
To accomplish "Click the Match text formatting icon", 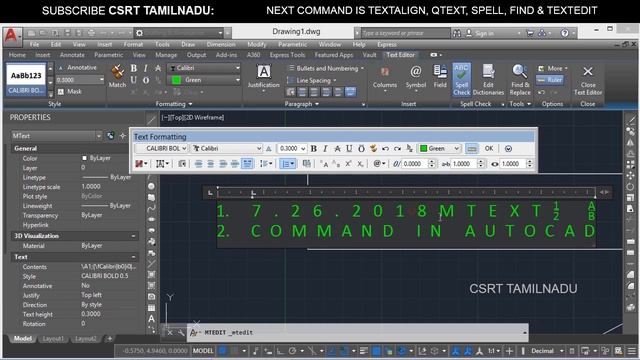I will click(117, 76).
